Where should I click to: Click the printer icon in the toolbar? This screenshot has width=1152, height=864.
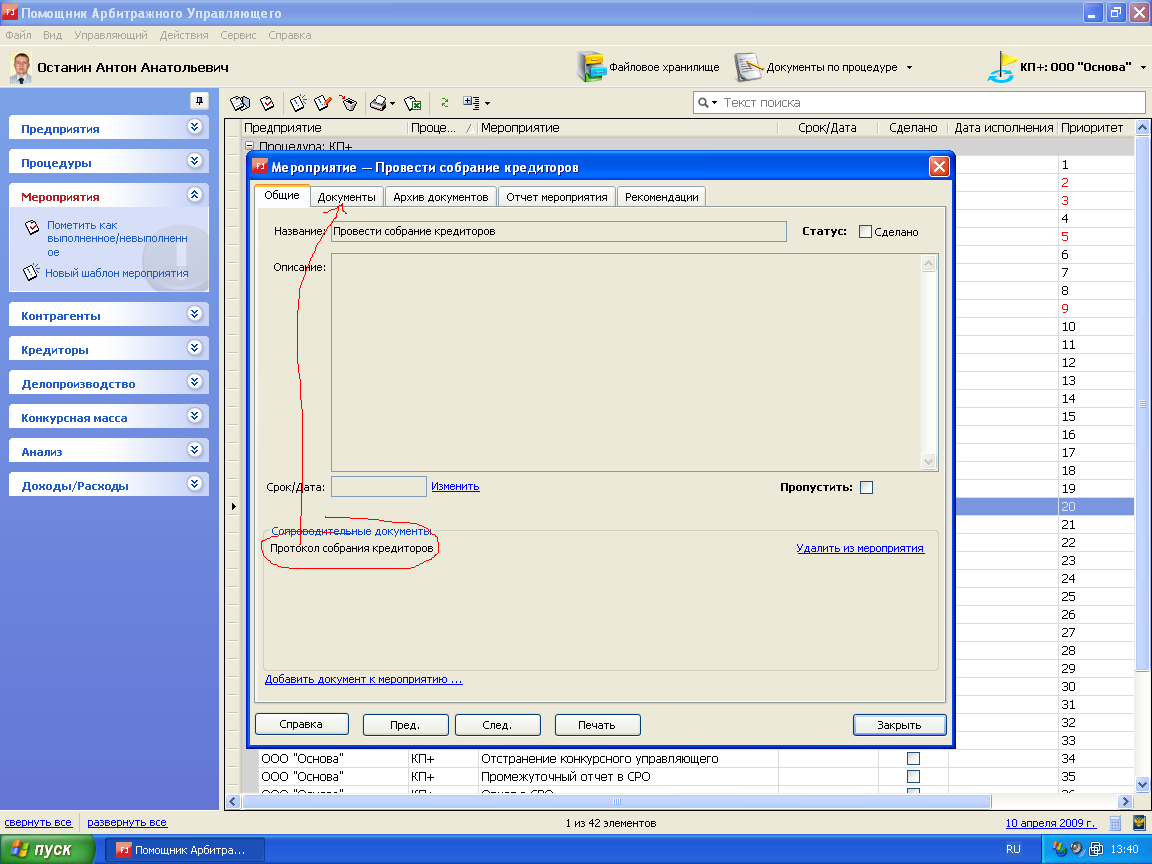378,104
